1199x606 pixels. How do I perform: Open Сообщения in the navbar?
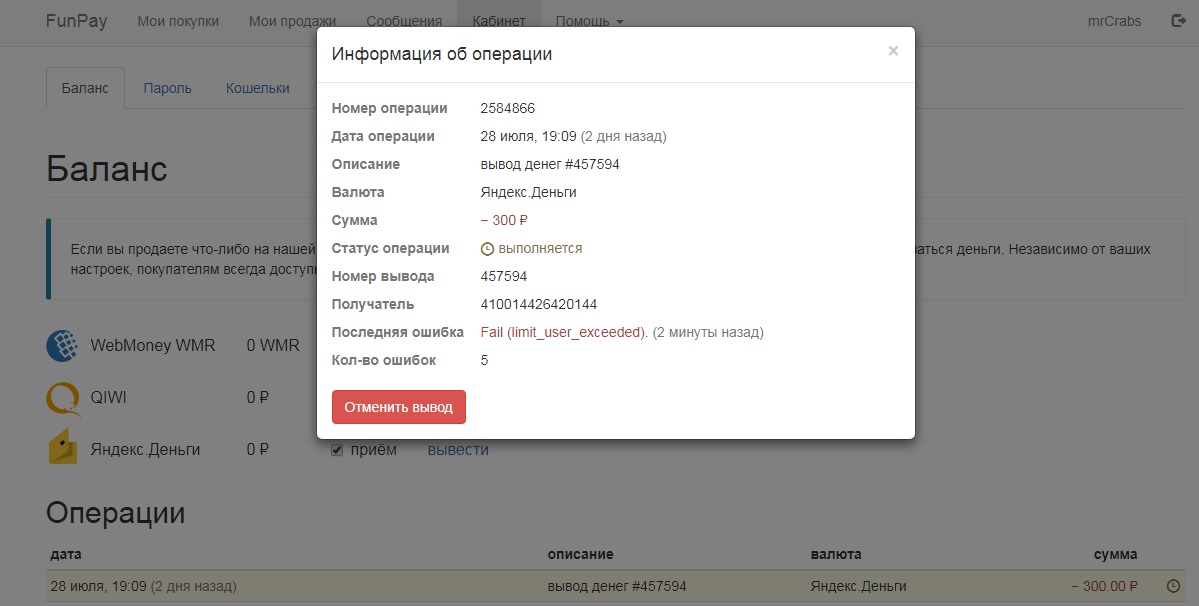pos(404,21)
